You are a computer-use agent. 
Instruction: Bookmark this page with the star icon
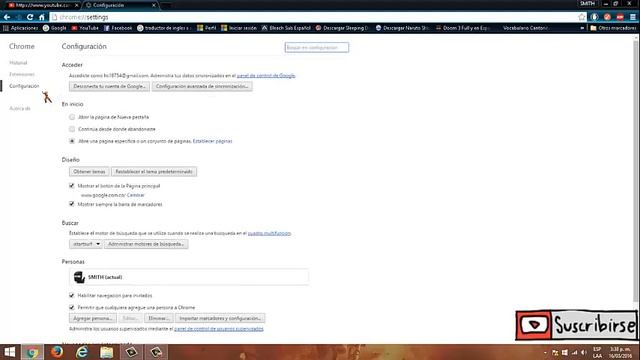point(582,17)
